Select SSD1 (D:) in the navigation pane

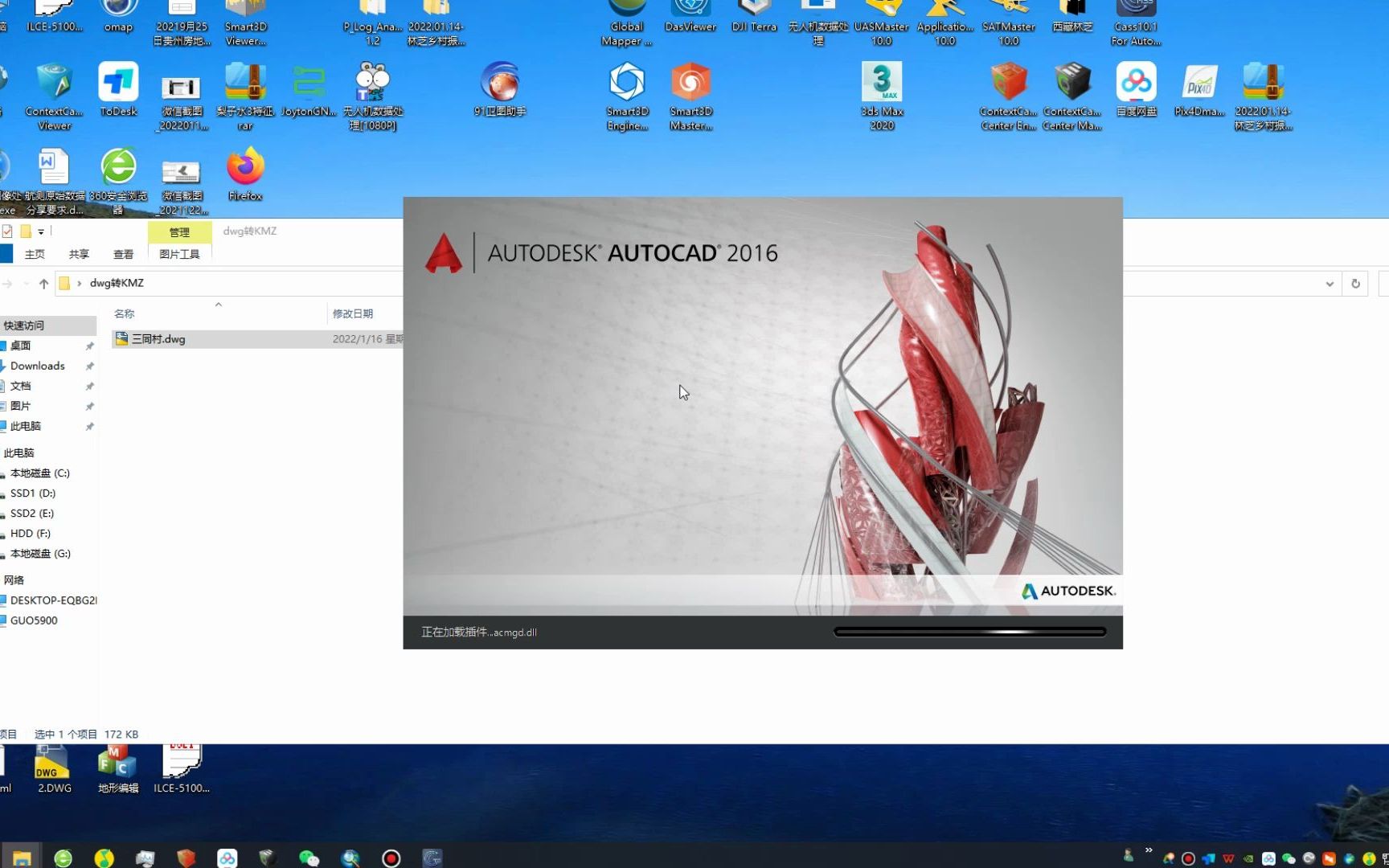(33, 493)
